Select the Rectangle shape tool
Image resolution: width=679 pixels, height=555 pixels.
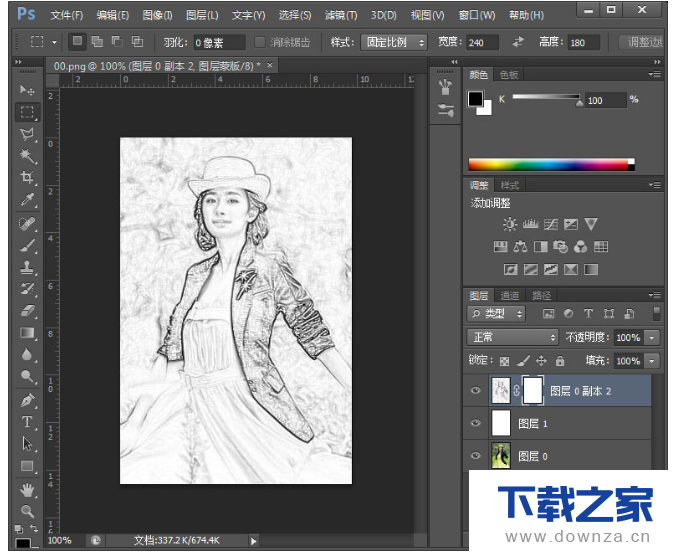(x=27, y=466)
